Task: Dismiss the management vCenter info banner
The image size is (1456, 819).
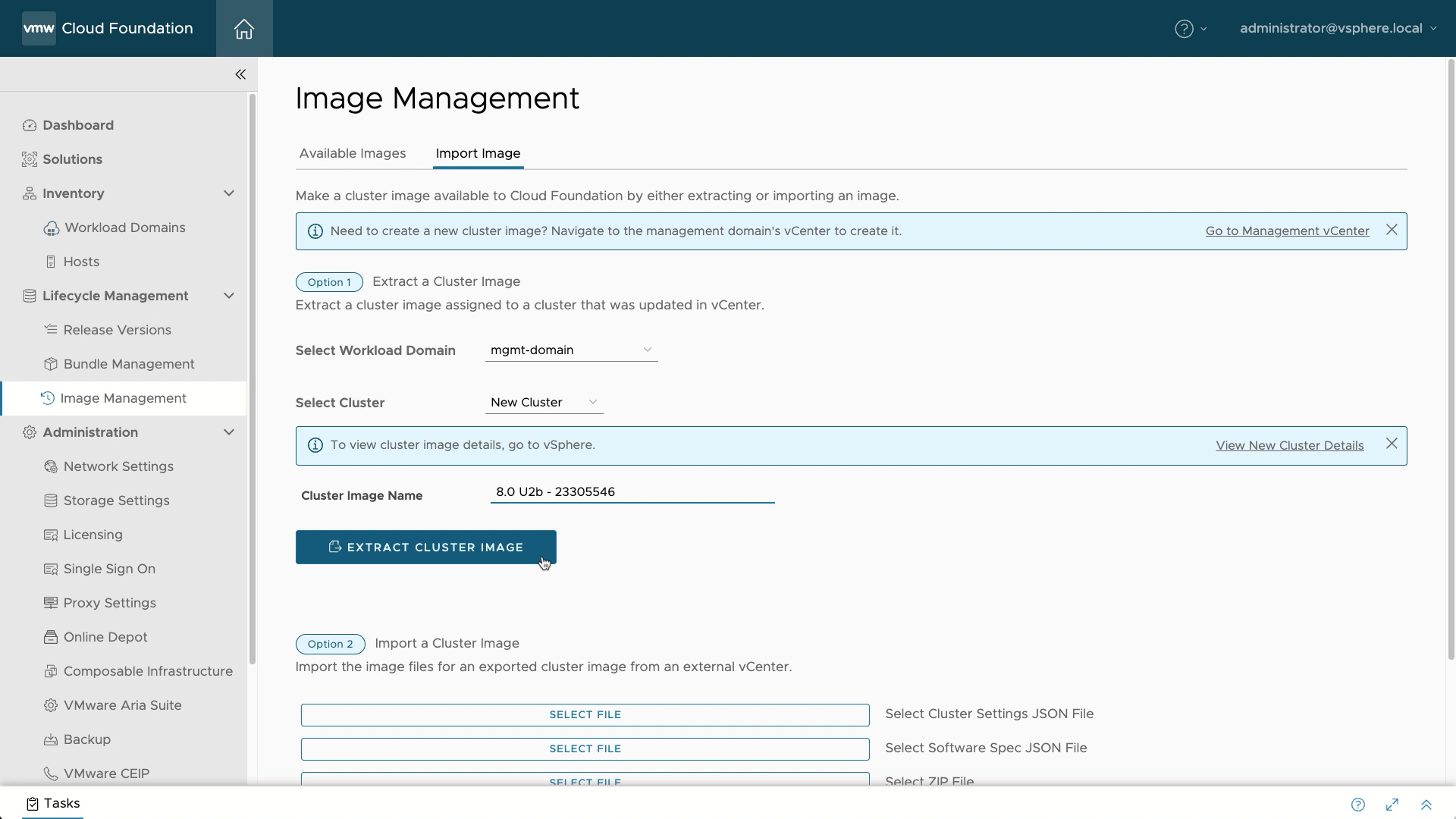Action: (1392, 230)
